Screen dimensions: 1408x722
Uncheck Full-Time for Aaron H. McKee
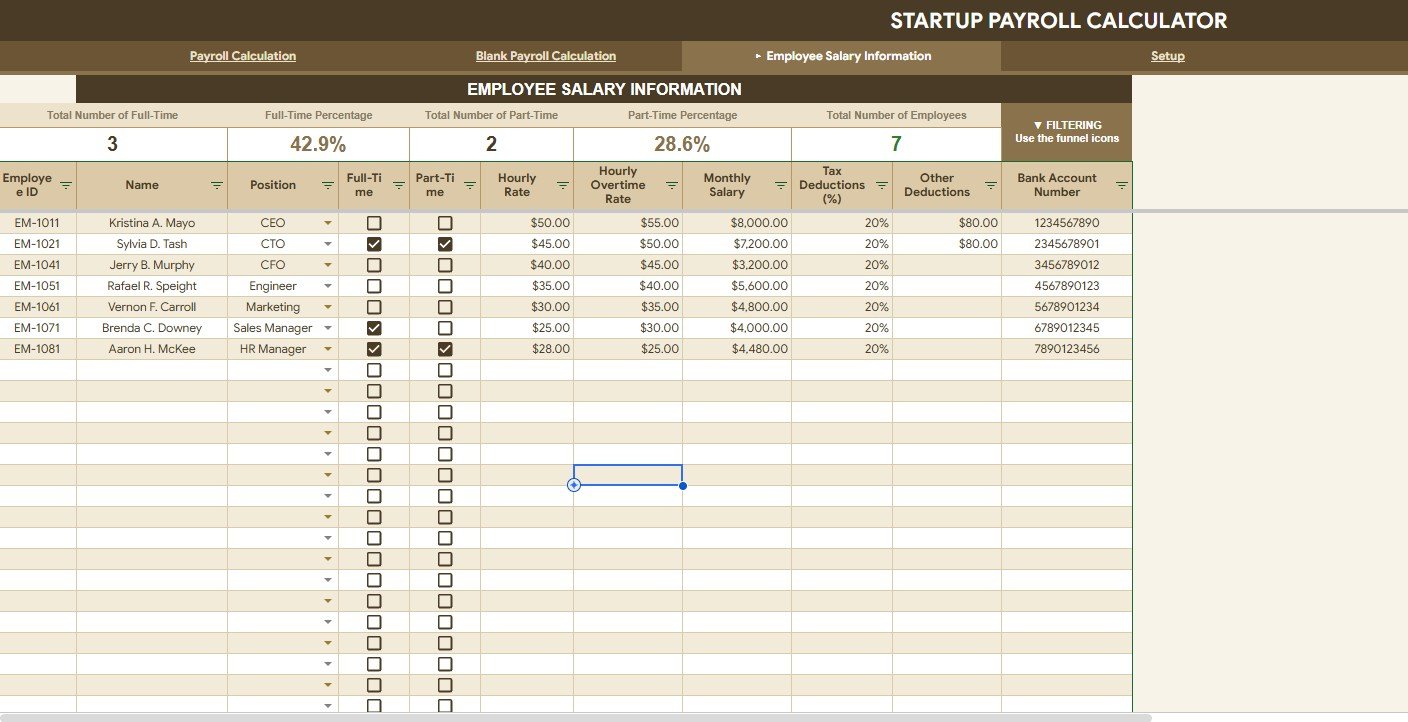374,349
